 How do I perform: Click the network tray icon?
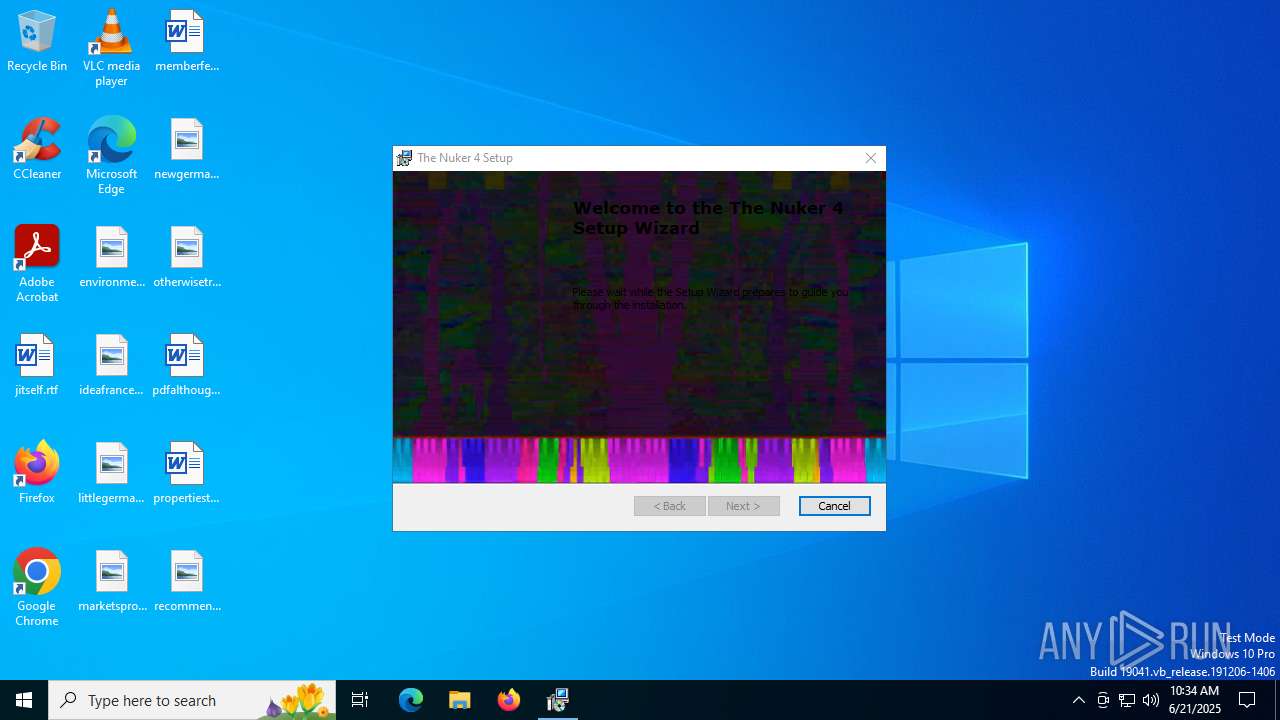1127,700
